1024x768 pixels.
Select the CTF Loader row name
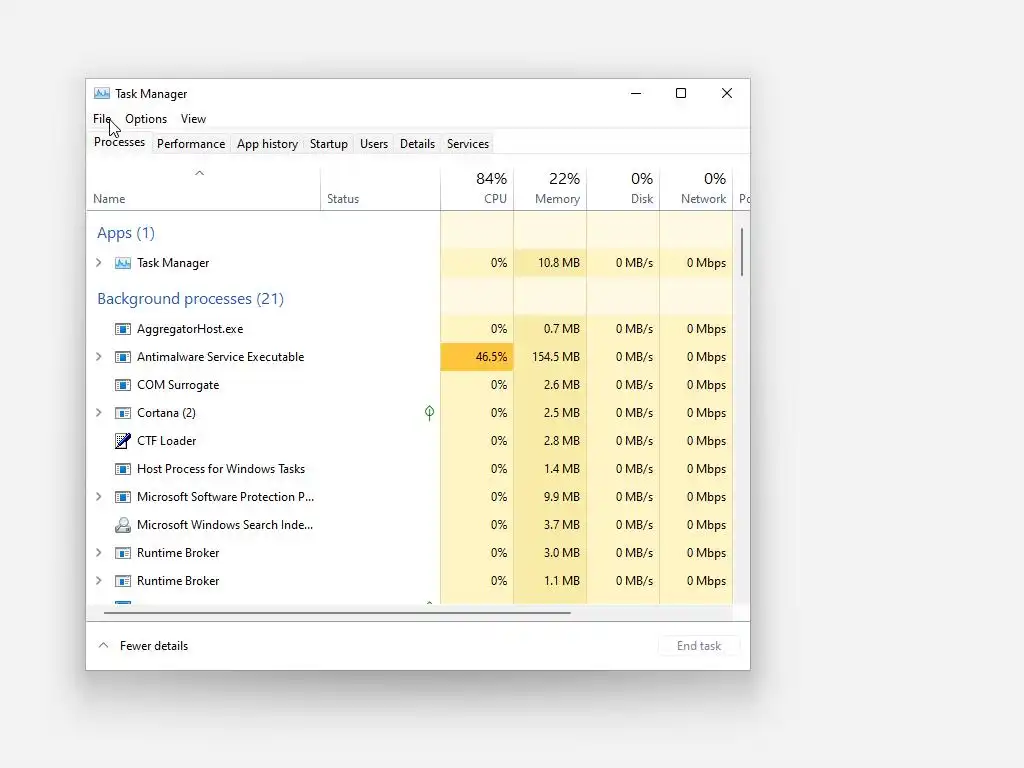(167, 441)
